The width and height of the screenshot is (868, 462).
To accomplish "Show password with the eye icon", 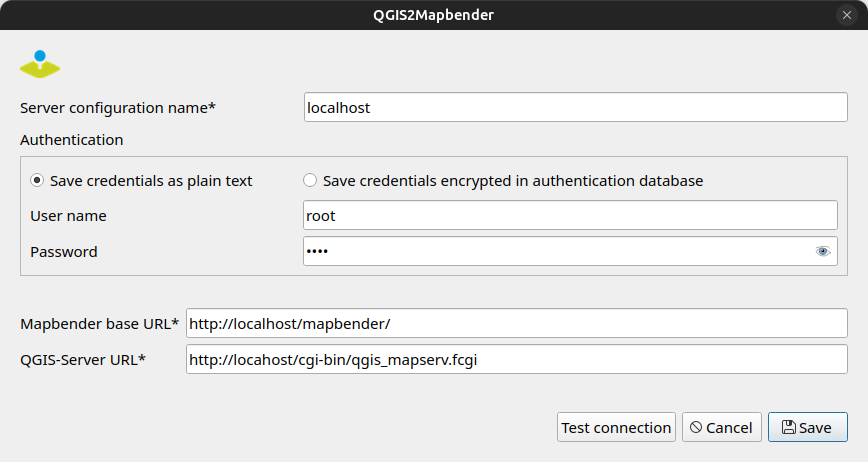I will 823,252.
